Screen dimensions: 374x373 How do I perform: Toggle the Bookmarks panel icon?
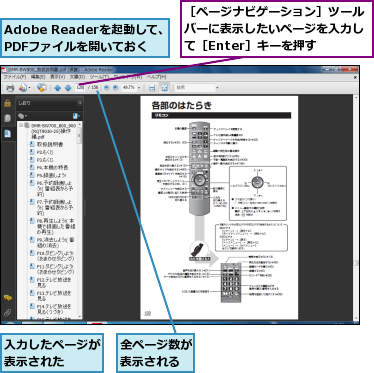click(7, 133)
